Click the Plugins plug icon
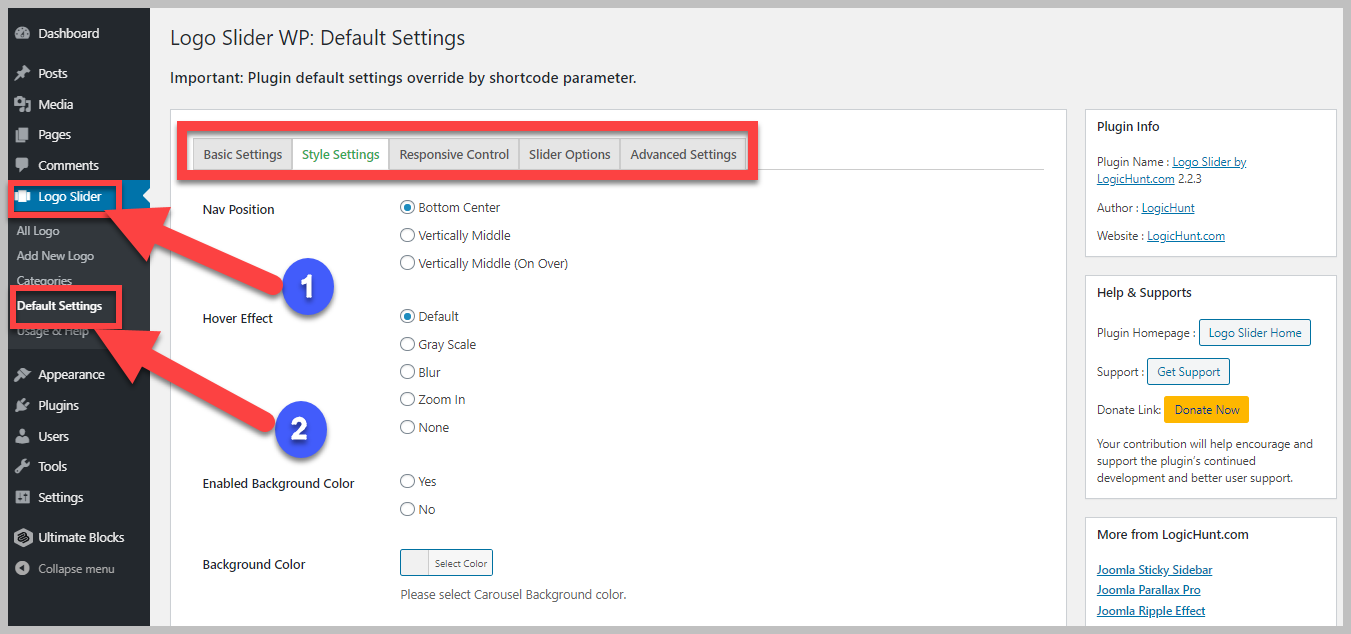Image resolution: width=1351 pixels, height=634 pixels. pyautogui.click(x=23, y=405)
